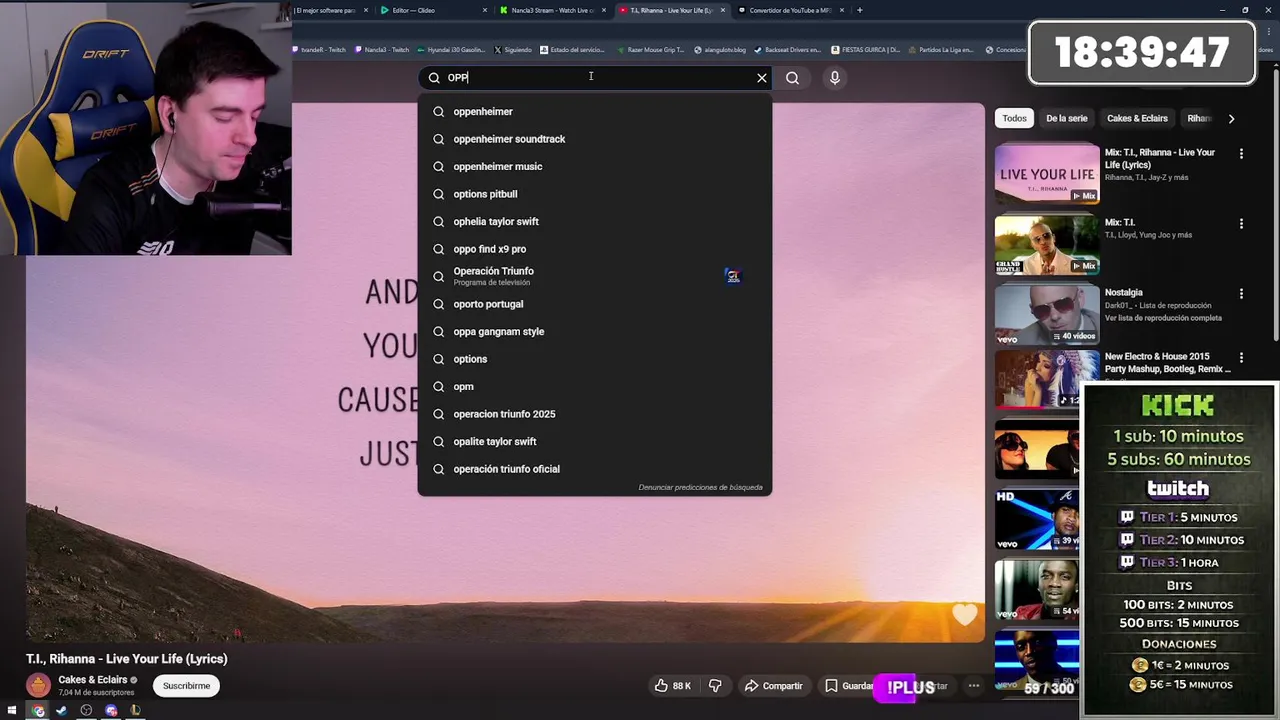Select the 'operación triunfo oficial' suggestion

coord(595,469)
